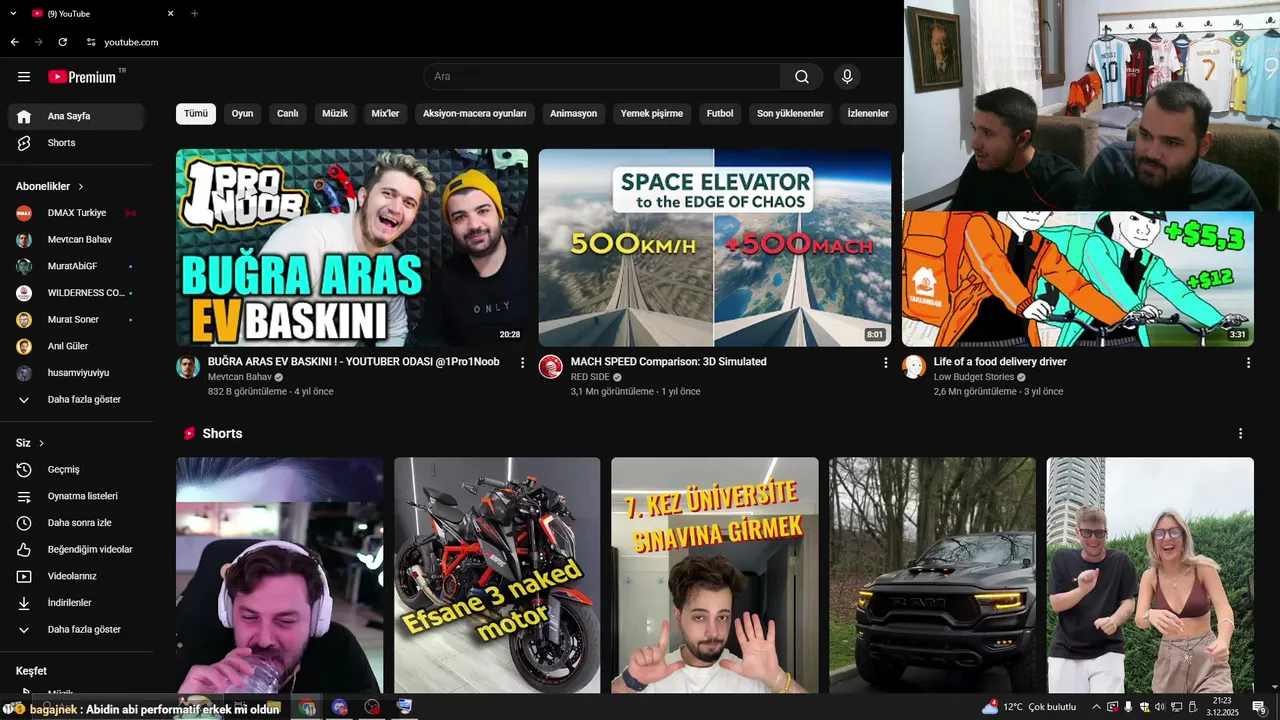Select the Canlı filter chip
Screen dimensions: 1280x720
pos(288,114)
